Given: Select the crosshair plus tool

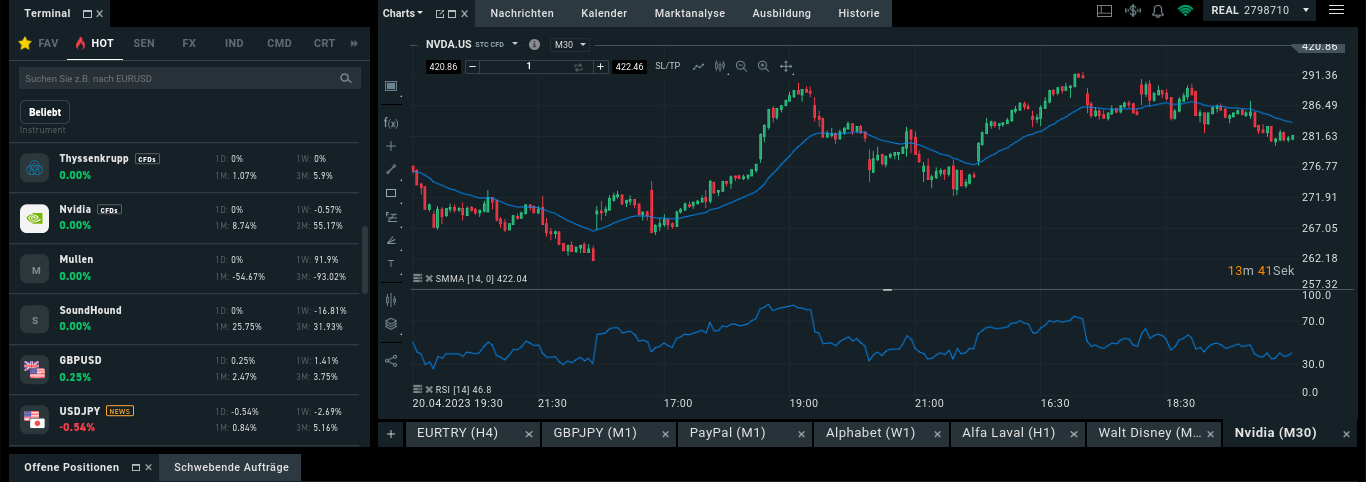Looking at the screenshot, I should [x=391, y=146].
